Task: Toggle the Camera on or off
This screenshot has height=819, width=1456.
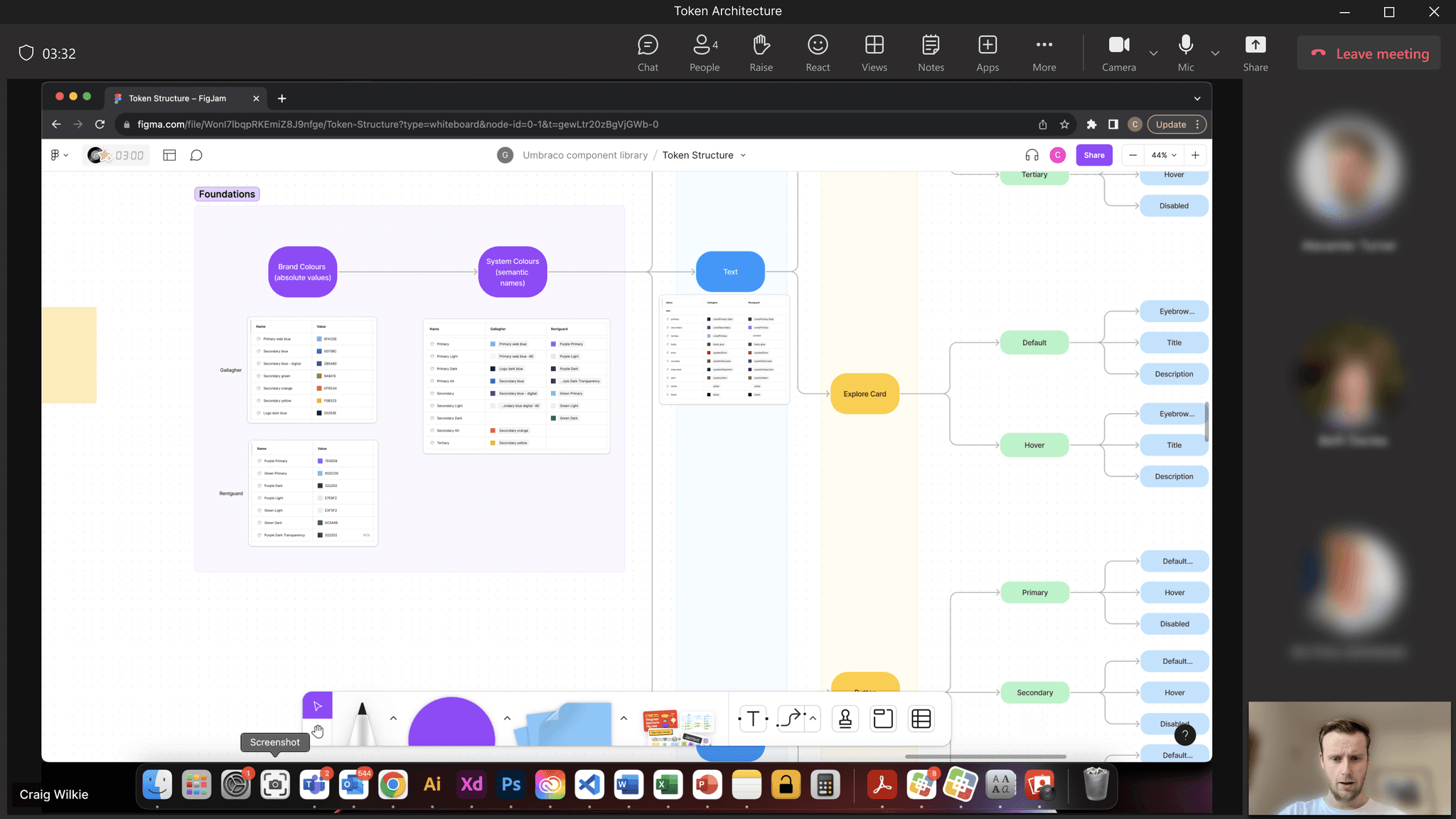Action: (x=1118, y=53)
